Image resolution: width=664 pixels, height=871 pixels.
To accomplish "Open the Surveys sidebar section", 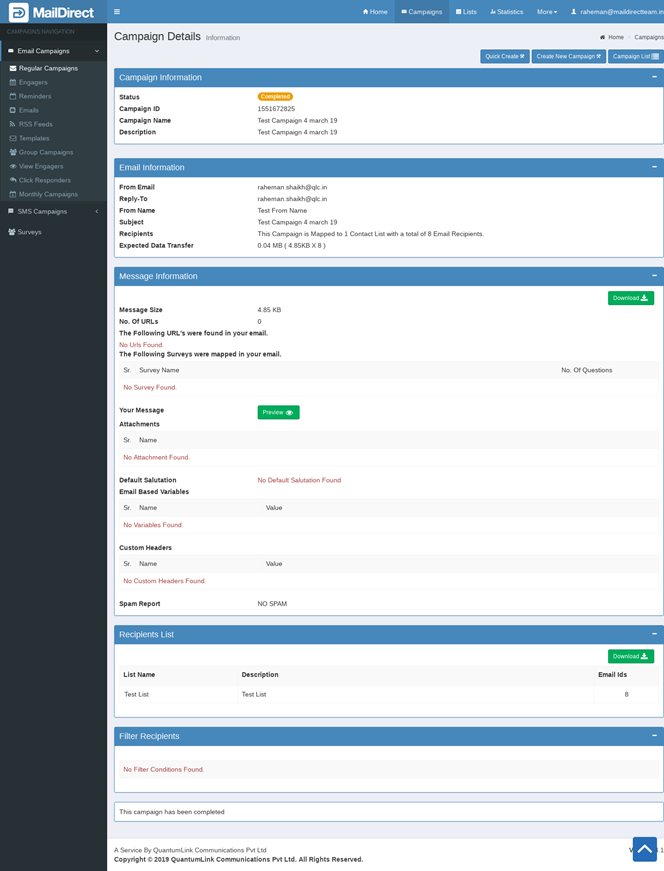I will click(29, 231).
